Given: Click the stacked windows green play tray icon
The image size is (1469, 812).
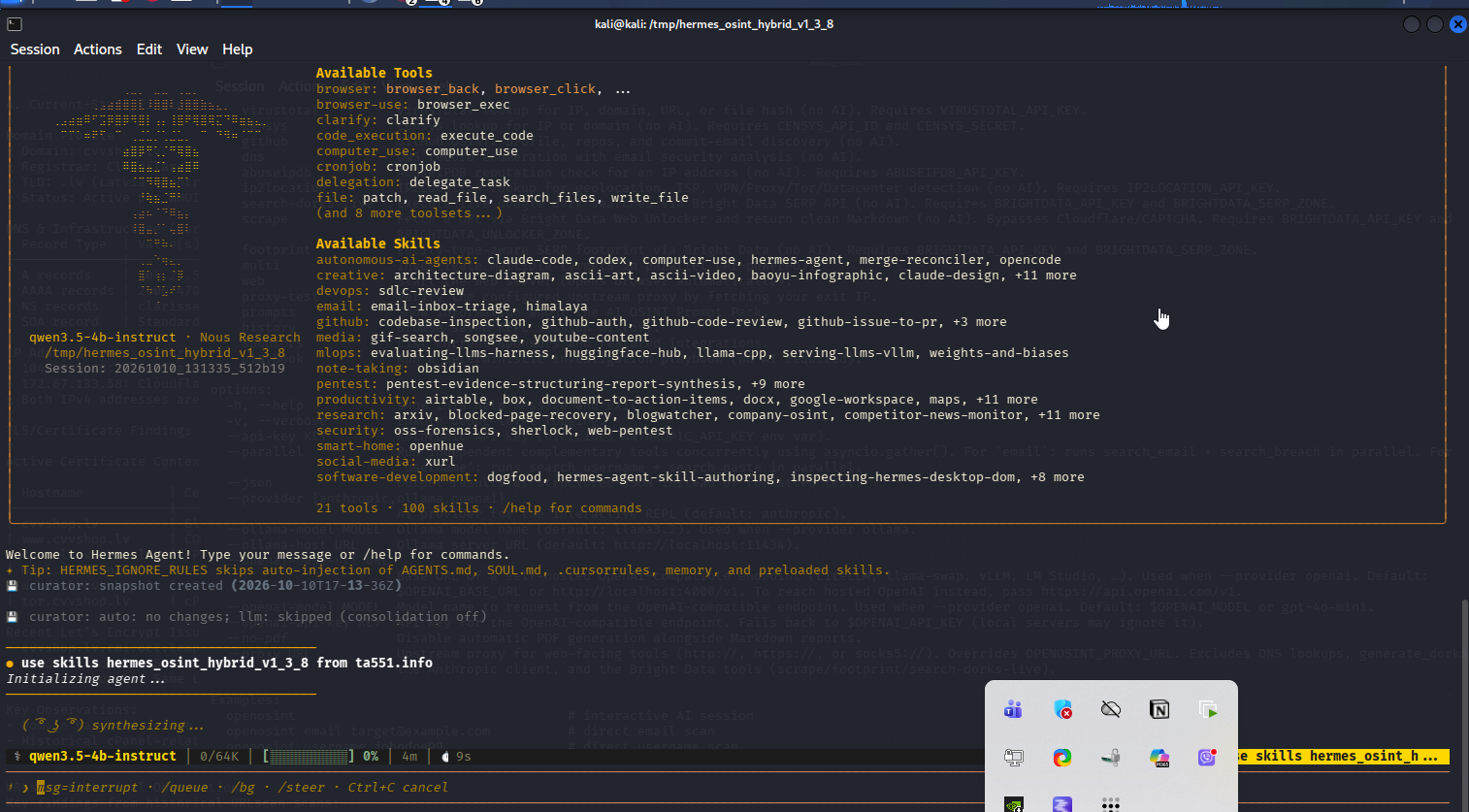Looking at the screenshot, I should [x=1208, y=709].
